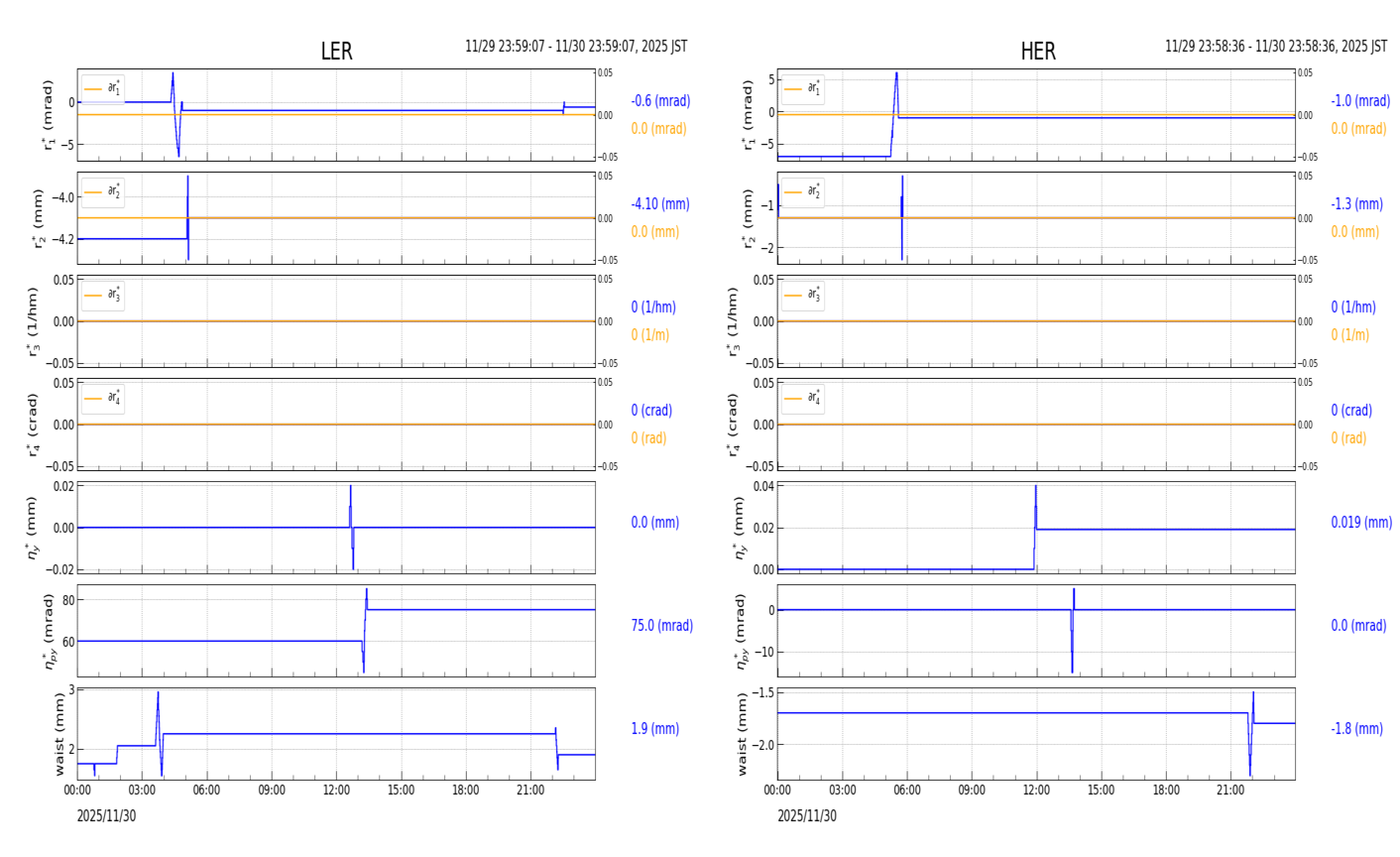This screenshot has width=1400, height=857.
Task: Select the LER waist value 1.9 (mm)
Action: 655,729
